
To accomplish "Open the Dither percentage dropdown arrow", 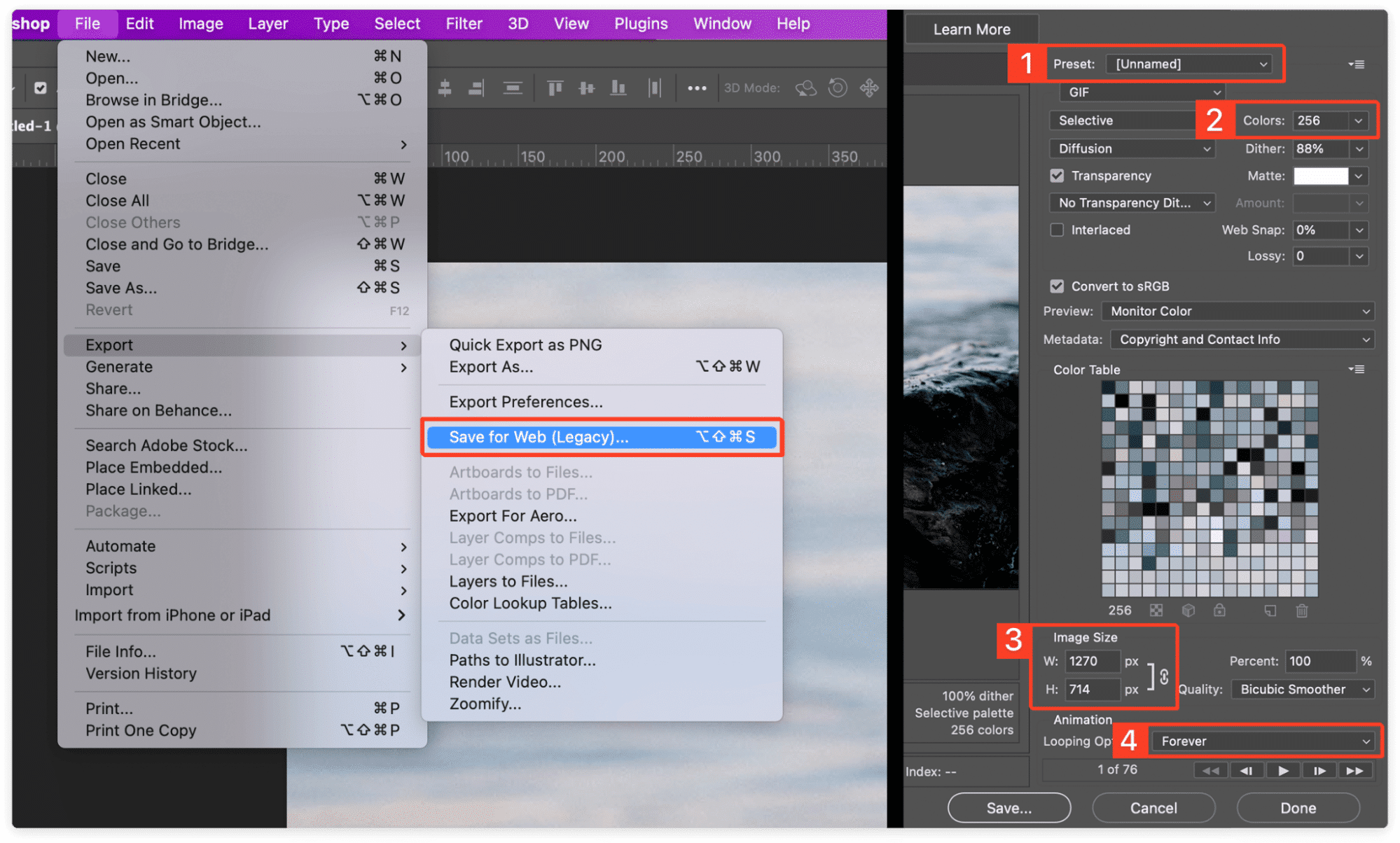I will 1359,148.
